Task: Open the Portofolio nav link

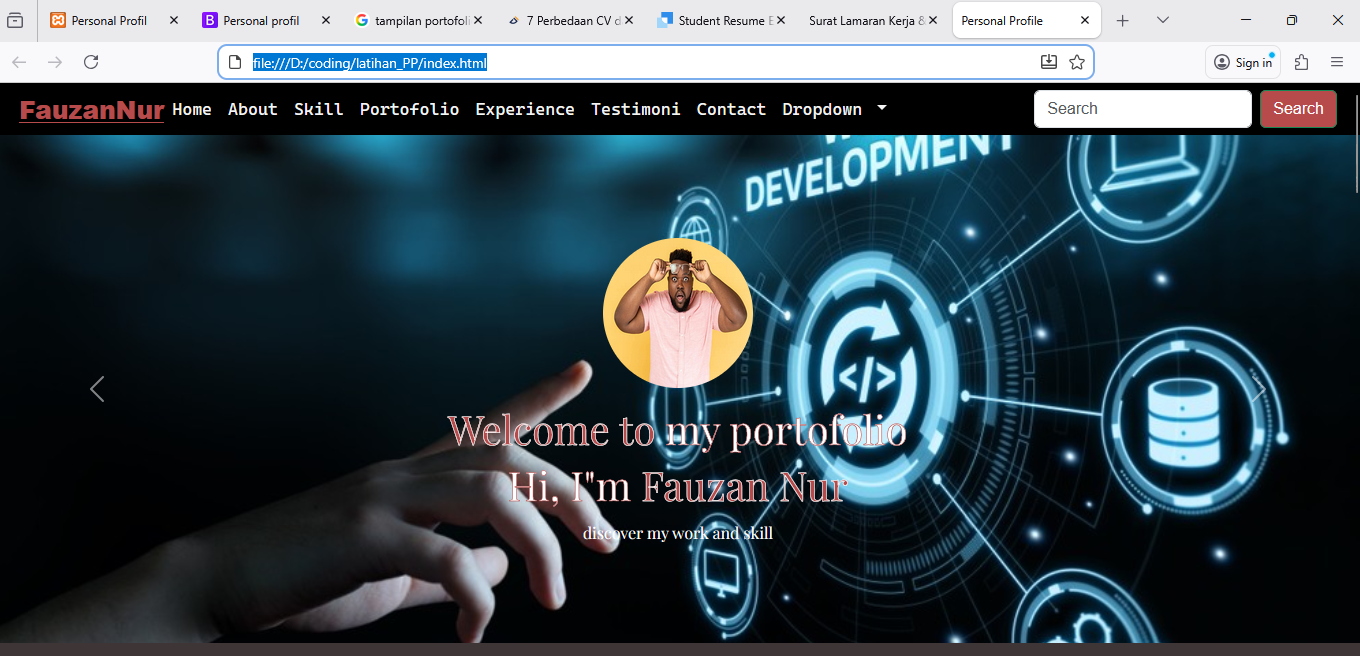Action: click(409, 109)
